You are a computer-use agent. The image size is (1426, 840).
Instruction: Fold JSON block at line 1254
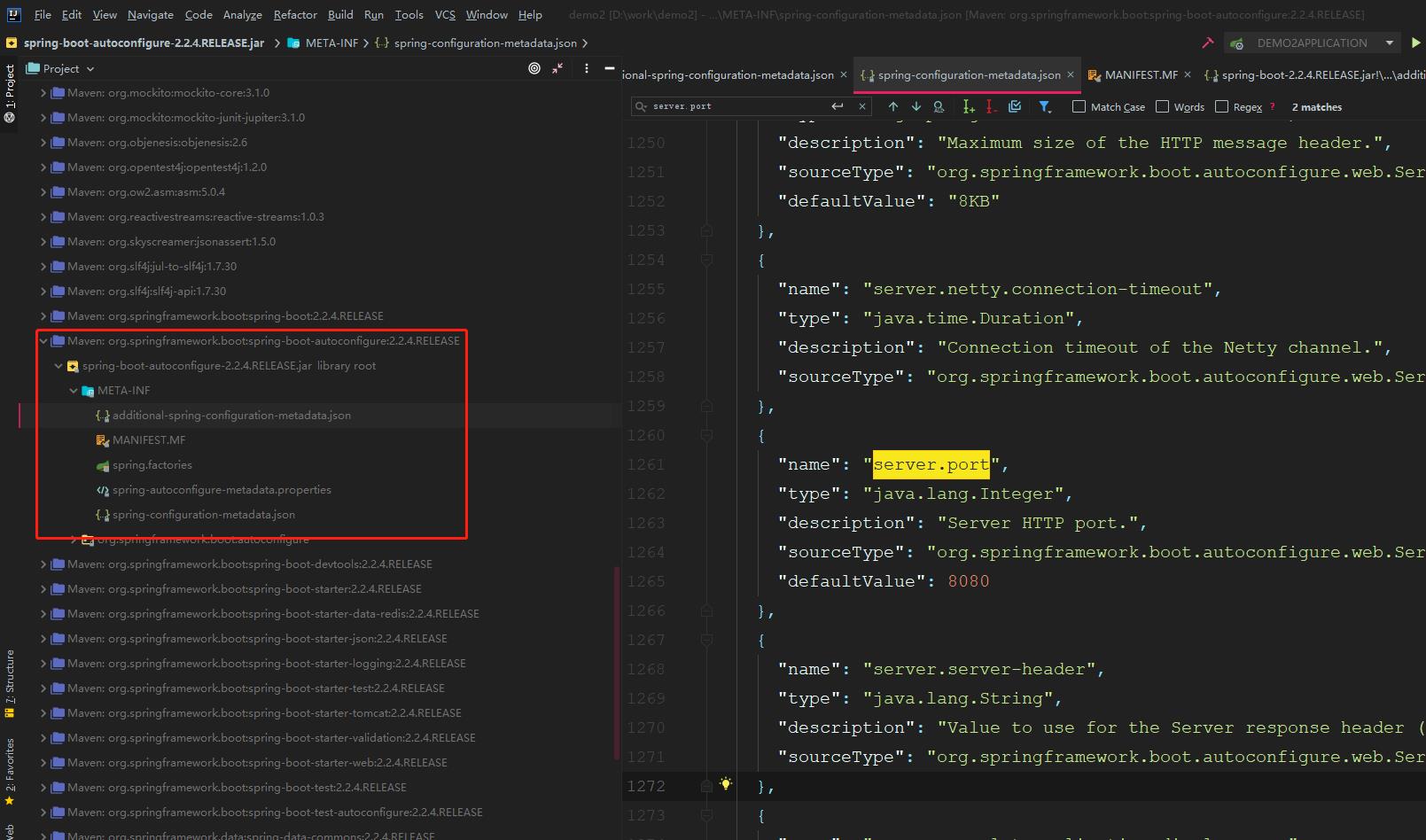[706, 260]
